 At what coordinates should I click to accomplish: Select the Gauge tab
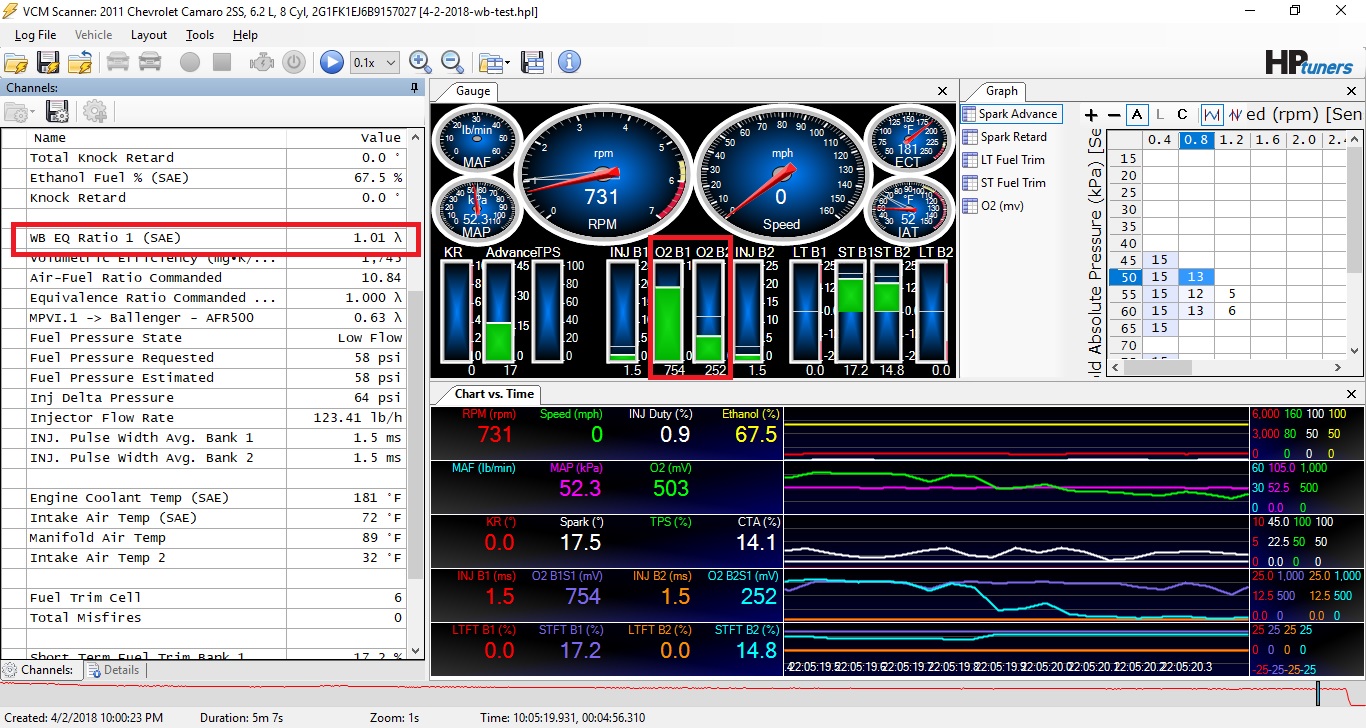click(x=473, y=91)
